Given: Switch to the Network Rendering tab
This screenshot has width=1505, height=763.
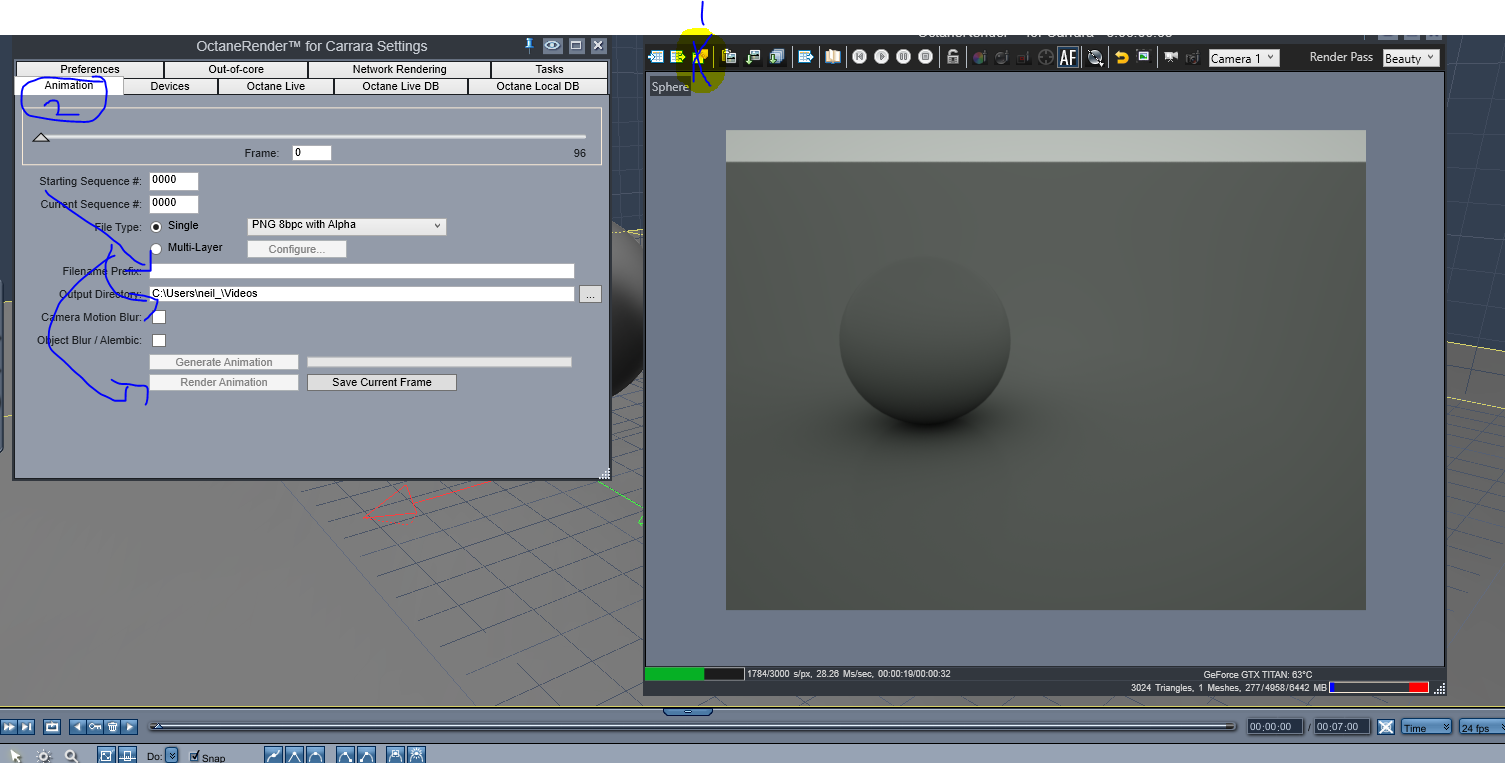Looking at the screenshot, I should tap(400, 69).
